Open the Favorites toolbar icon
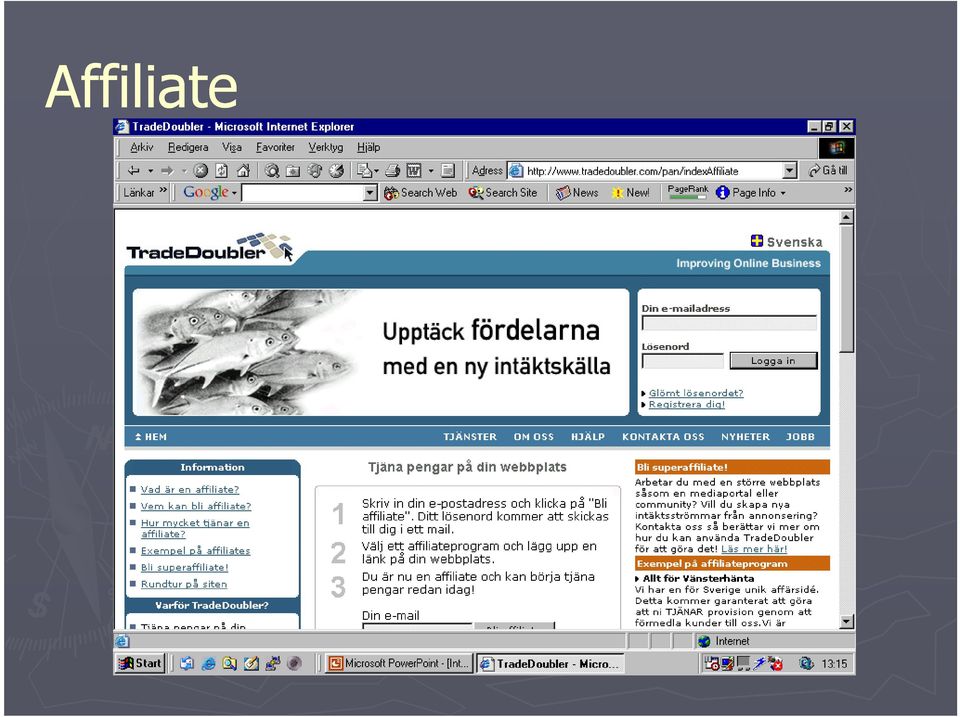 click(293, 171)
